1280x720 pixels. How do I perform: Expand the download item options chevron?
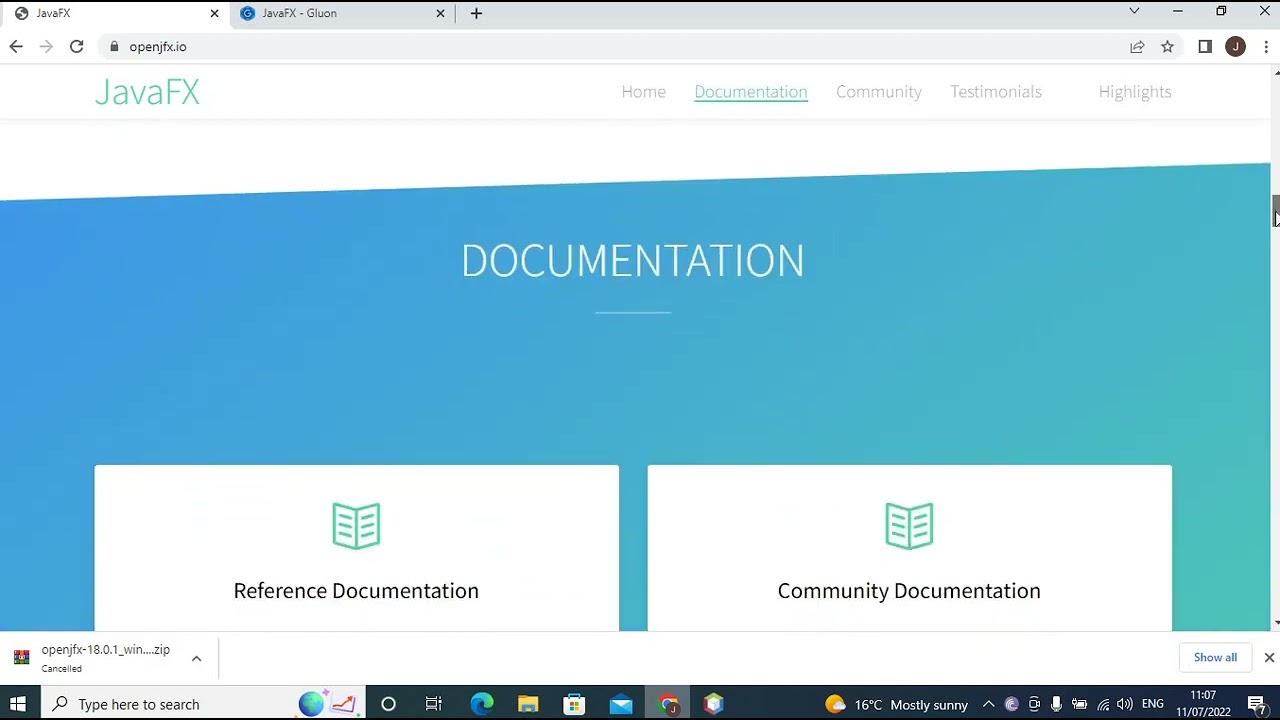tap(196, 658)
